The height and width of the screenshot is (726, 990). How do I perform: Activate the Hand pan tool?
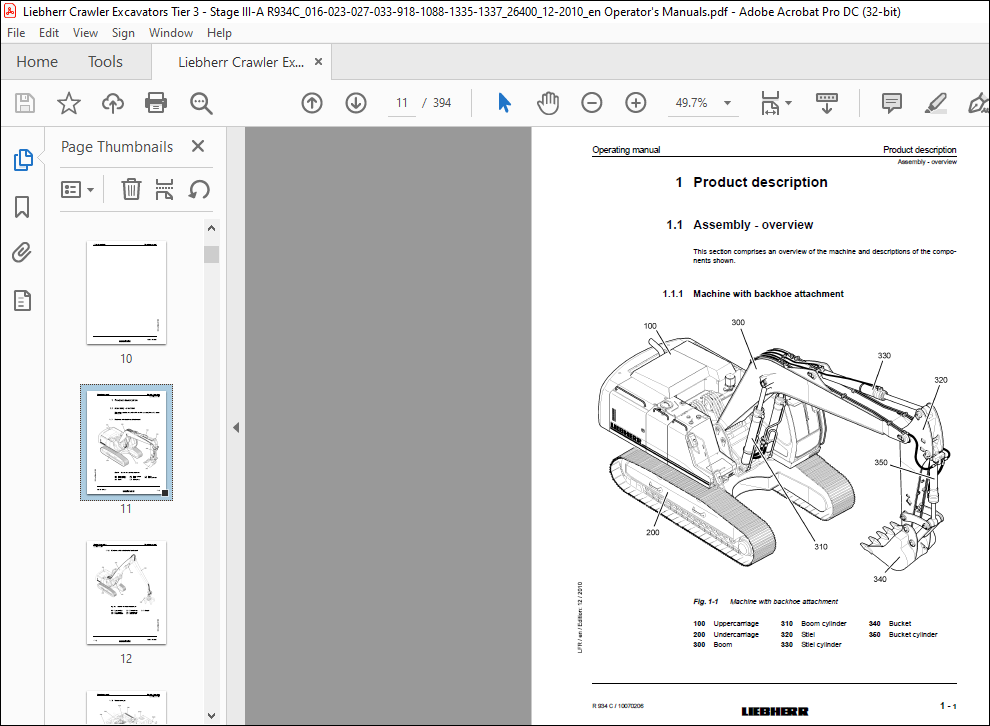pos(548,103)
